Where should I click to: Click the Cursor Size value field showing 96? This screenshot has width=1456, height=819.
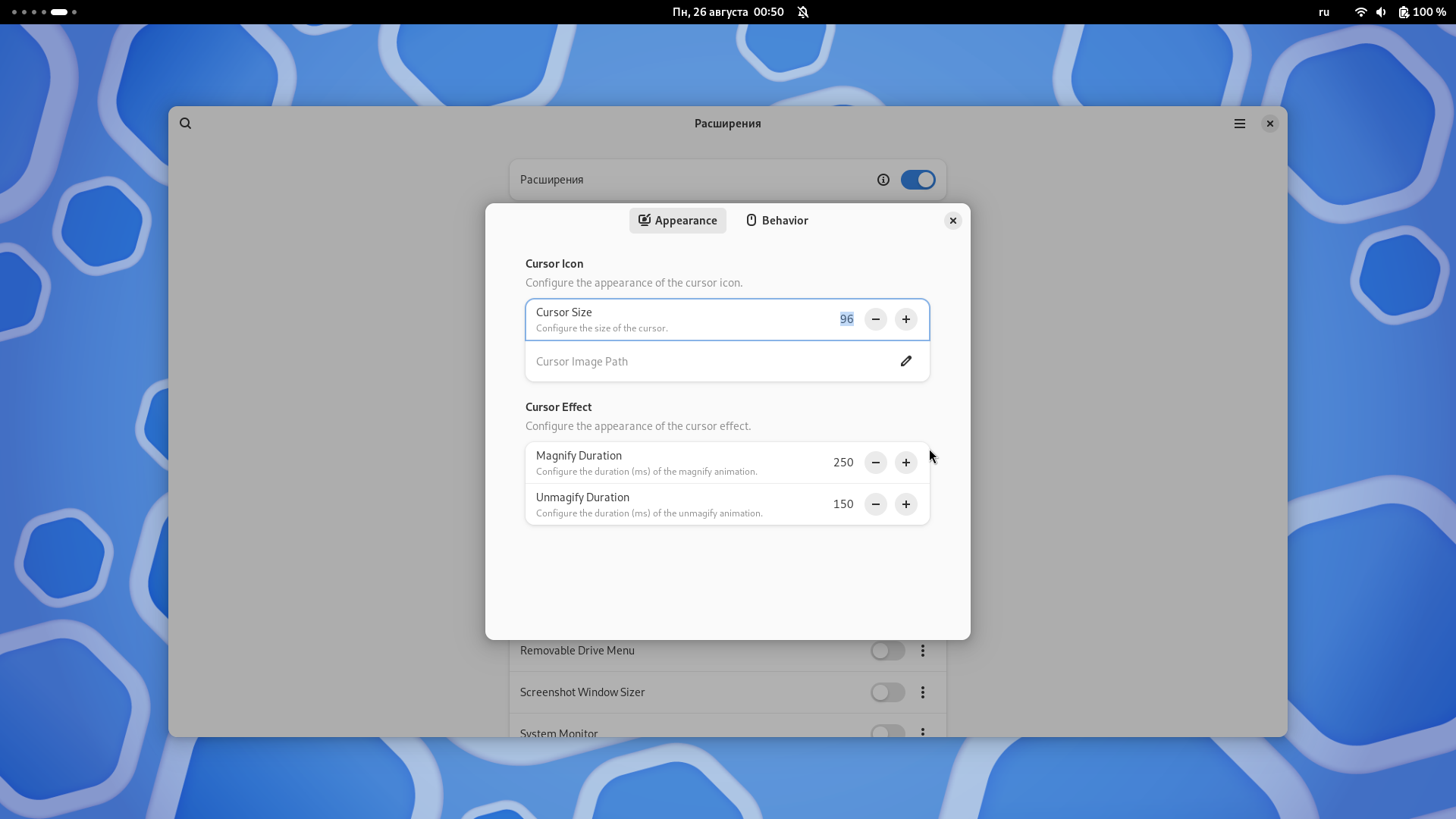point(846,319)
